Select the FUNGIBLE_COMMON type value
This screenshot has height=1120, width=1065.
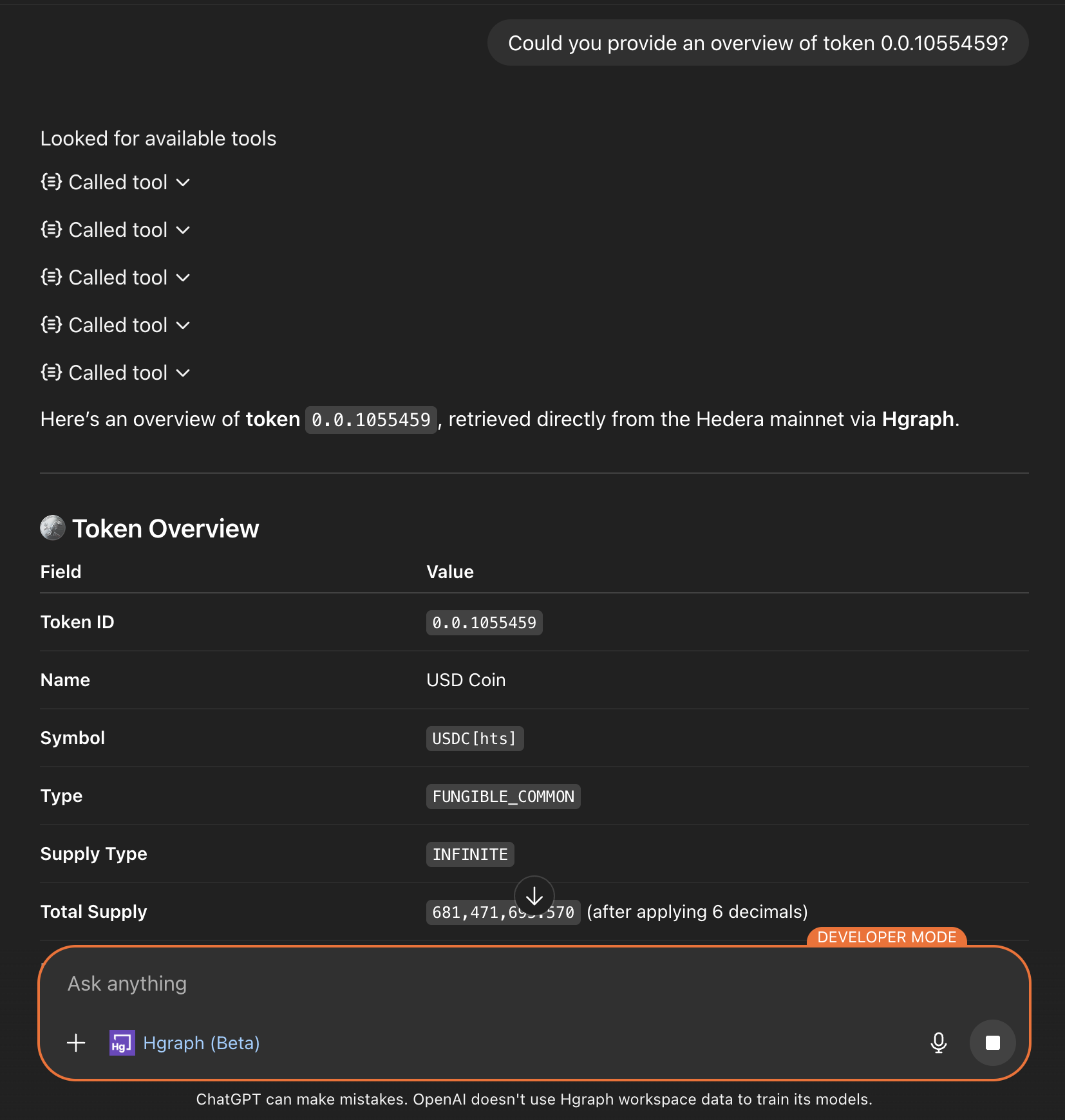504,796
